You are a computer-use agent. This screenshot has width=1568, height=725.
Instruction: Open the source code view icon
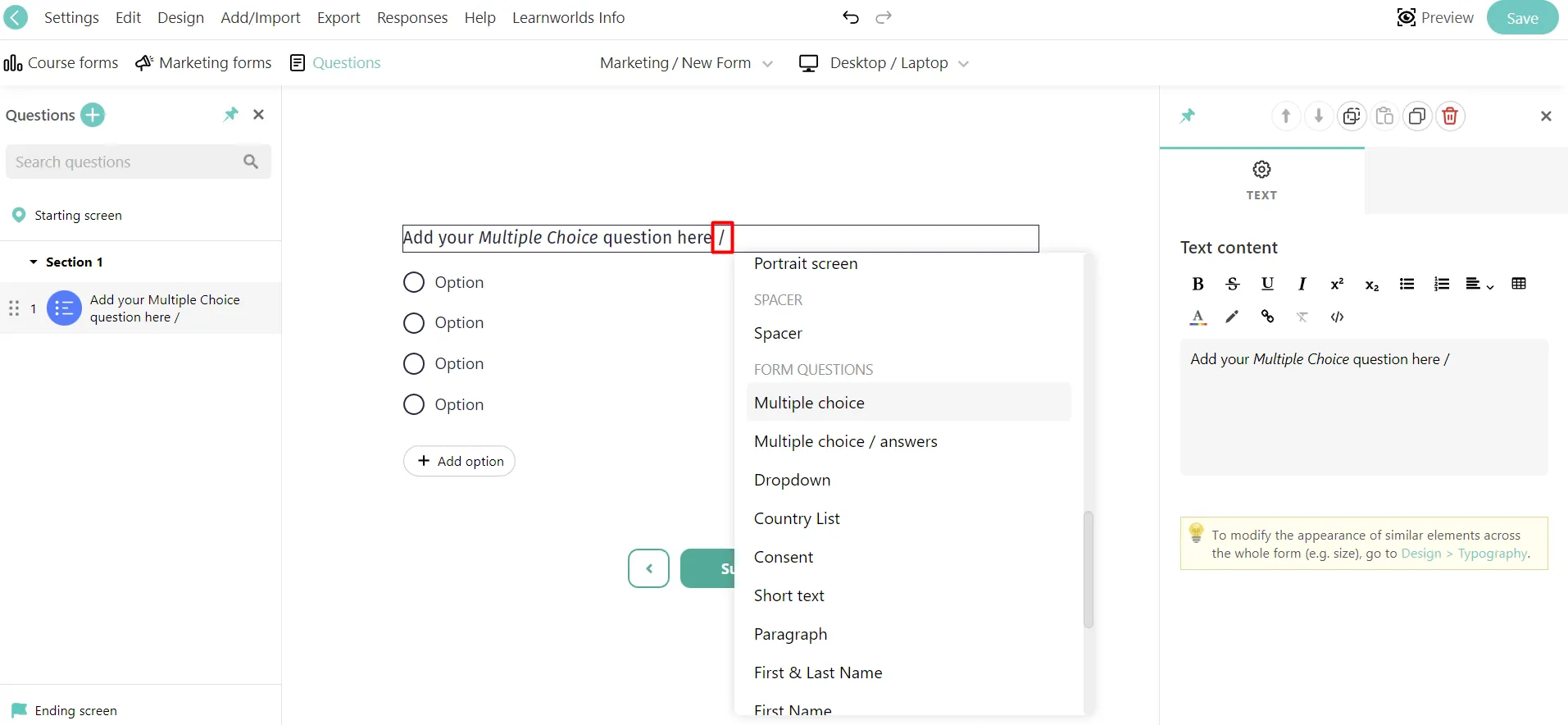[1337, 317]
